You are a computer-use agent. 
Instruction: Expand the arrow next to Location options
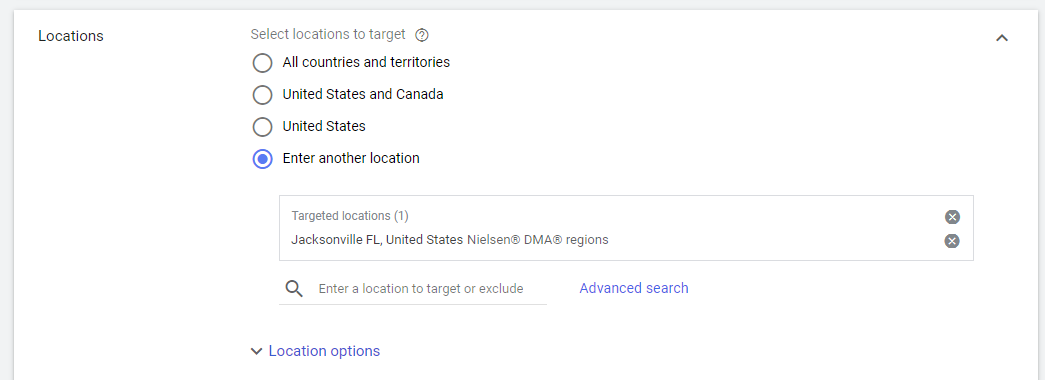[257, 351]
